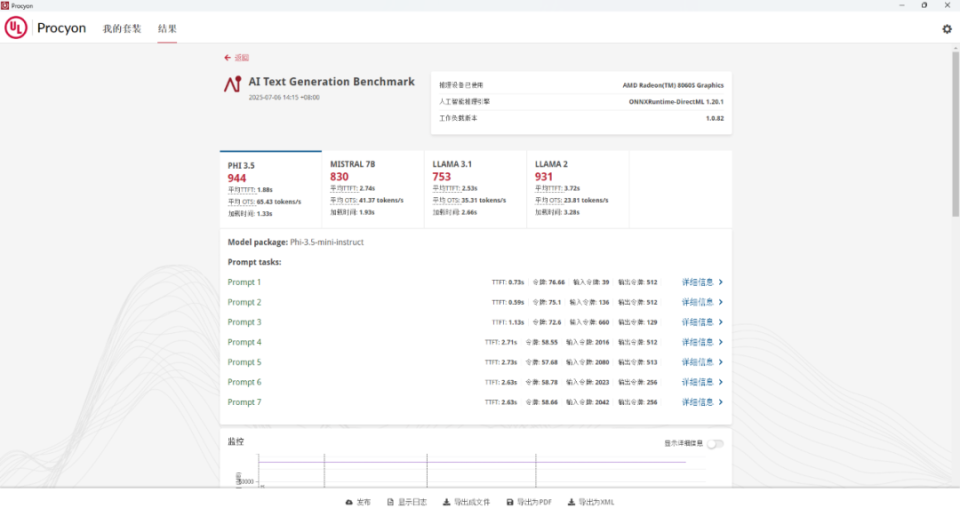The width and height of the screenshot is (960, 516).
Task: Click the LLAMA 2 score 931
Action: click(x=544, y=177)
